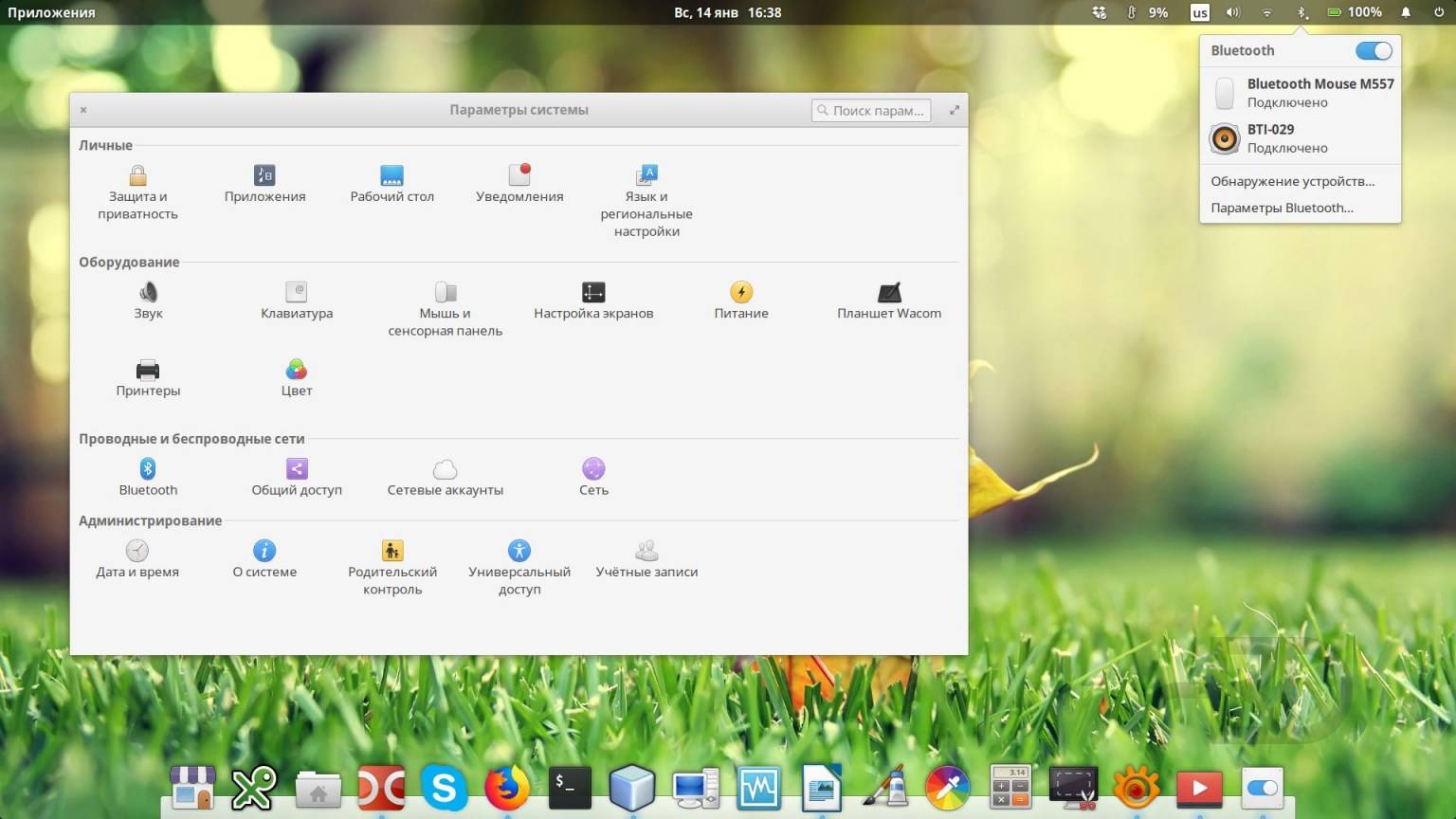Open Wacom tablet (Планшет Wacom) settings

point(888,300)
